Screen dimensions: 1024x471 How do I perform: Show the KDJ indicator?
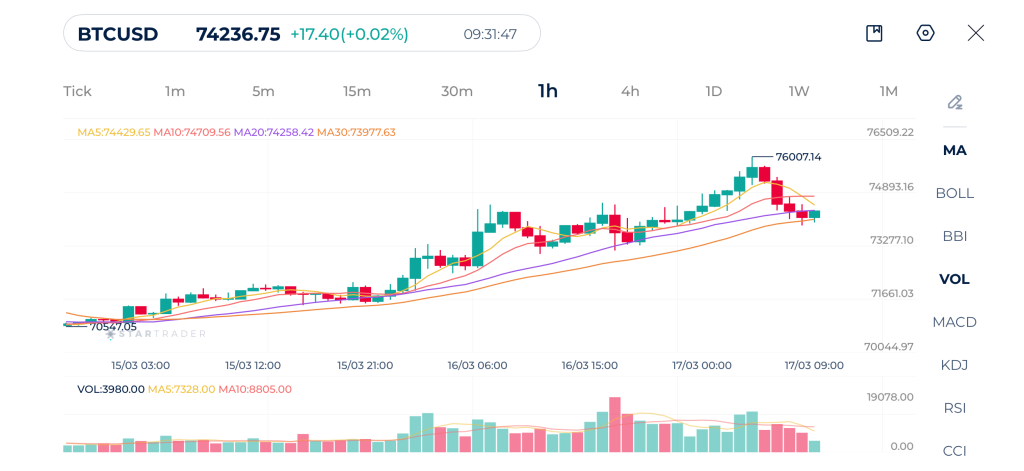[x=955, y=365]
